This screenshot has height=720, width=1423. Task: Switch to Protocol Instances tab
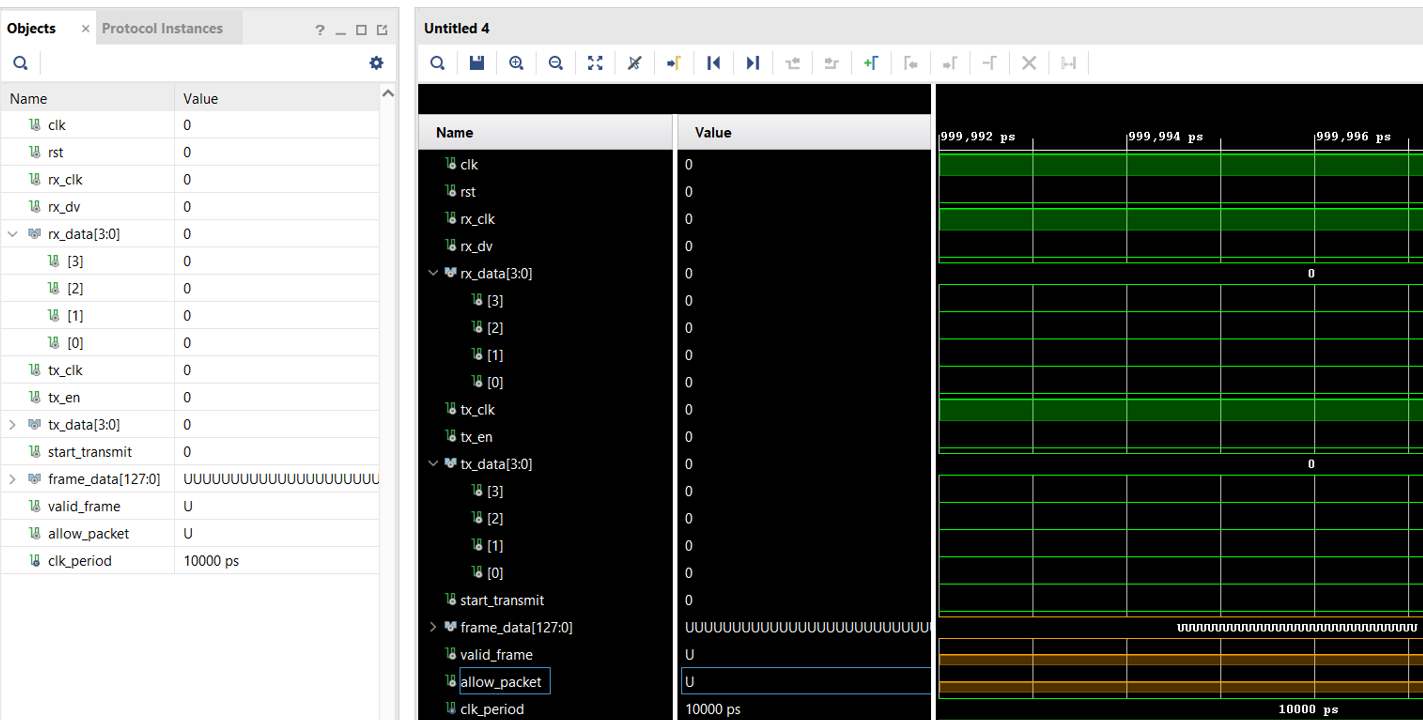click(x=162, y=28)
